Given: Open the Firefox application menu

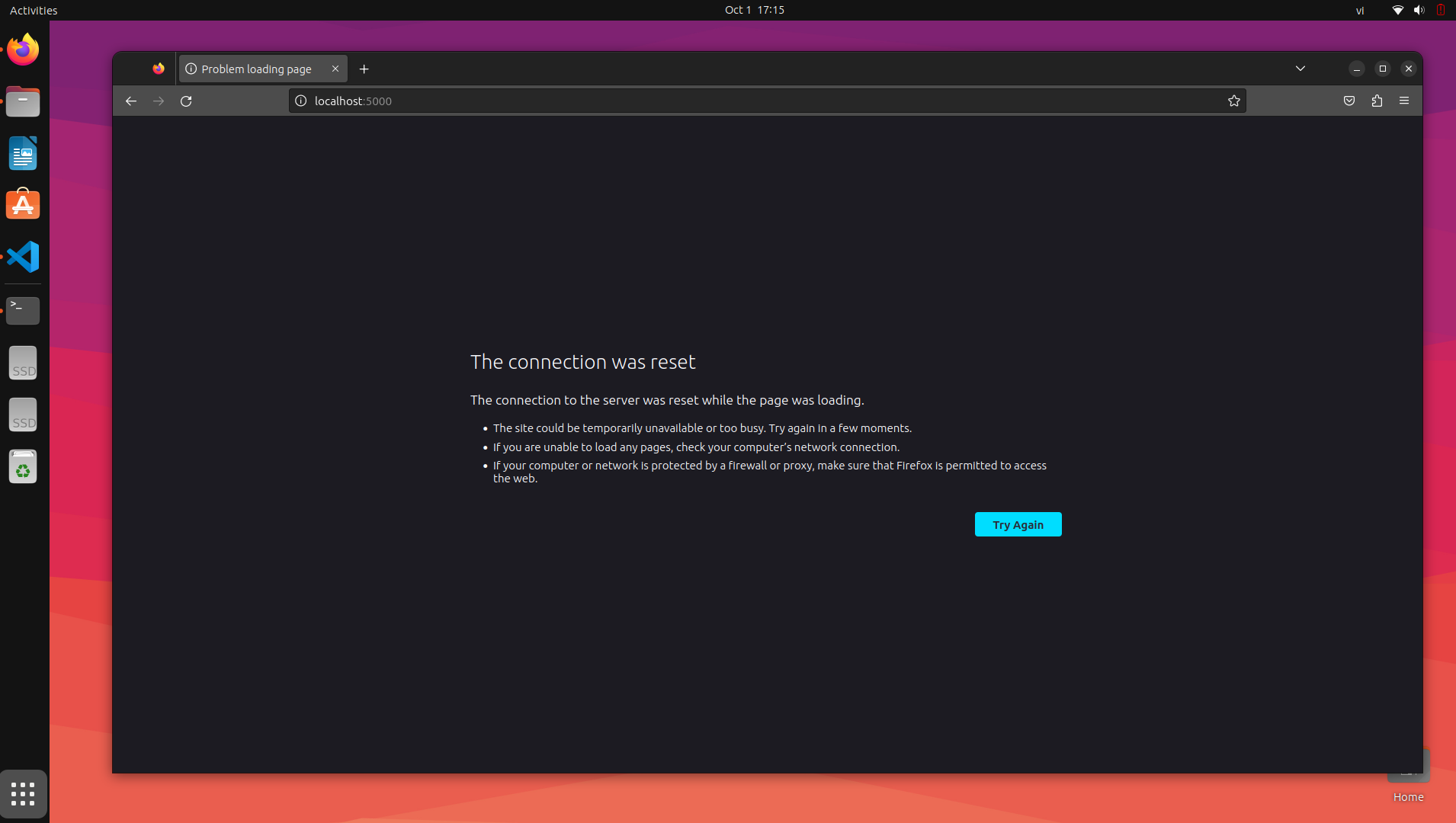Looking at the screenshot, I should click(x=1404, y=101).
